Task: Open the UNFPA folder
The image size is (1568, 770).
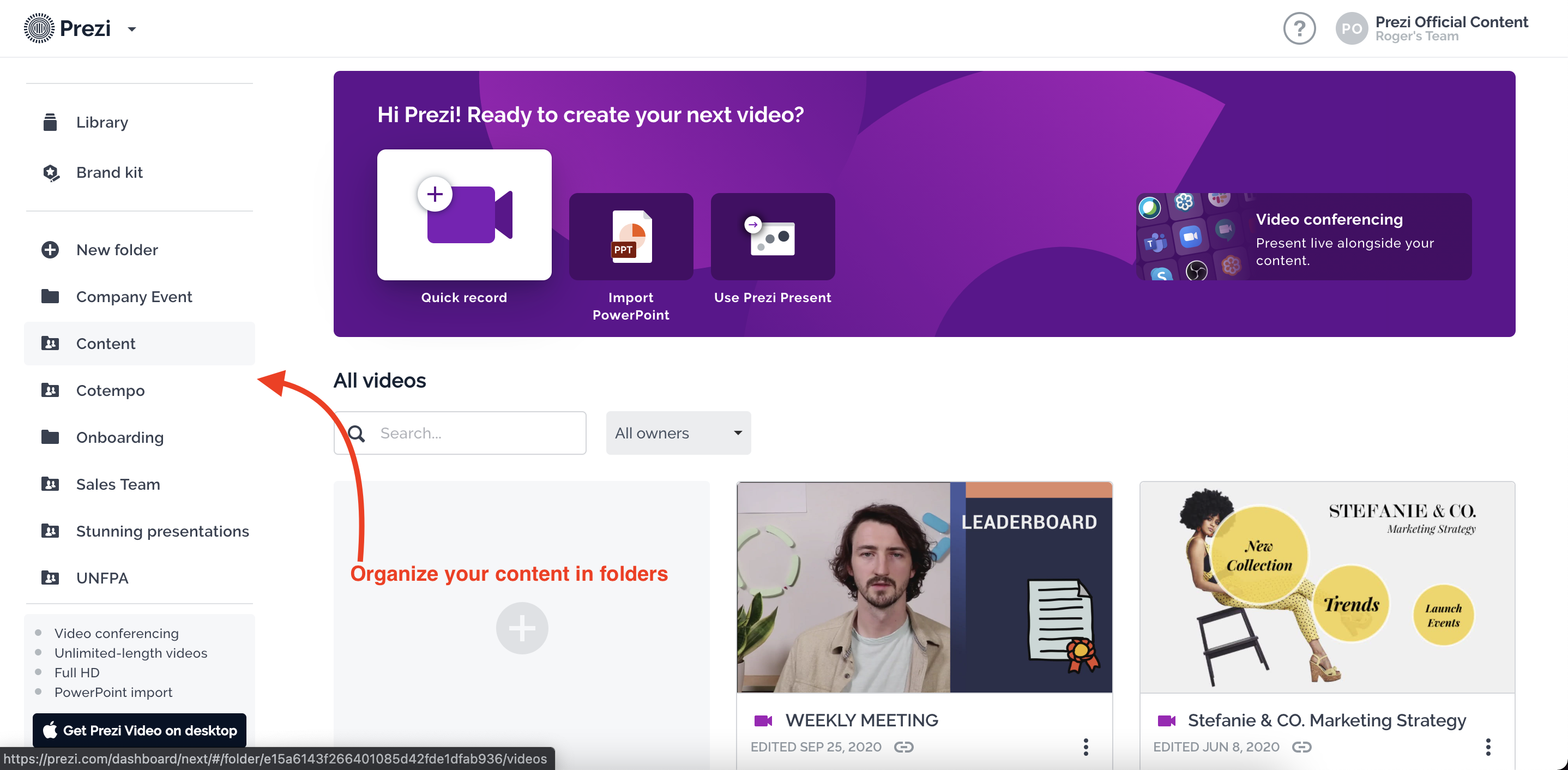Action: tap(102, 578)
